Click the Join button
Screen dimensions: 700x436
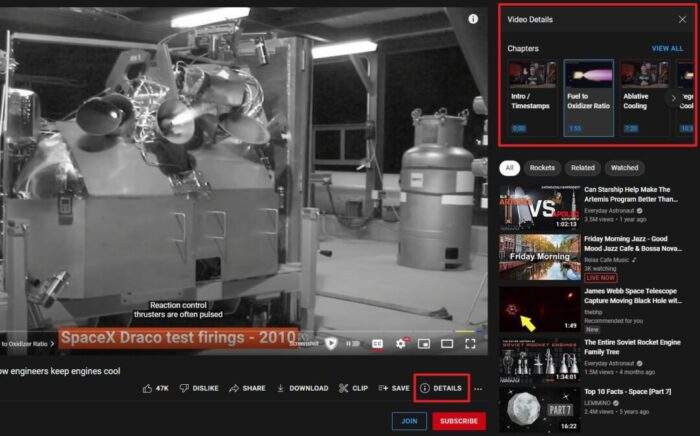click(409, 421)
